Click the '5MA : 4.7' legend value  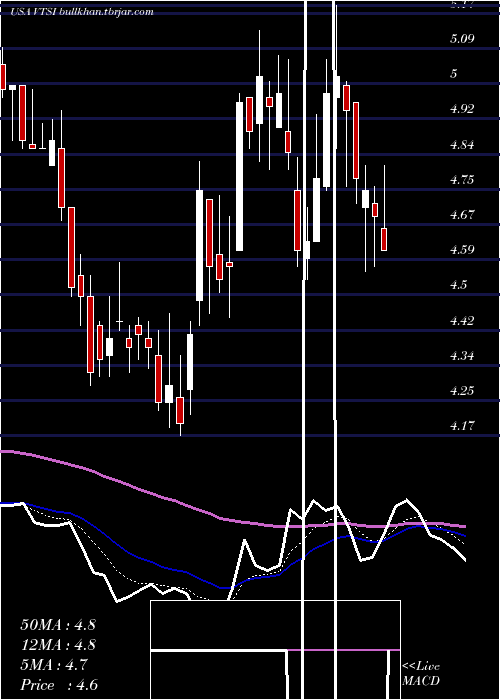[54, 665]
